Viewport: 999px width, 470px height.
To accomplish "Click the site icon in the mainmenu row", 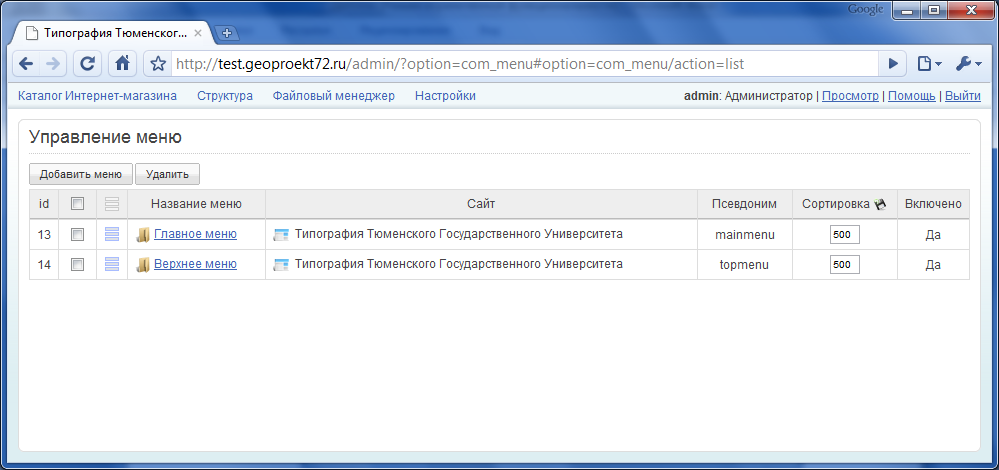I will pyautogui.click(x=280, y=235).
